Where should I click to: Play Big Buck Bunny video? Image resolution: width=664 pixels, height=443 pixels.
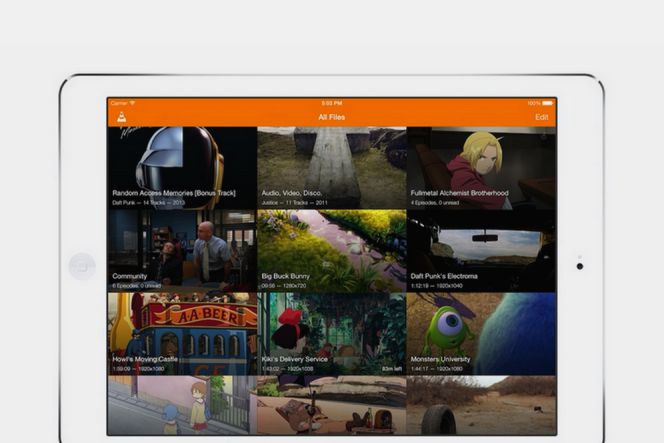coord(332,251)
